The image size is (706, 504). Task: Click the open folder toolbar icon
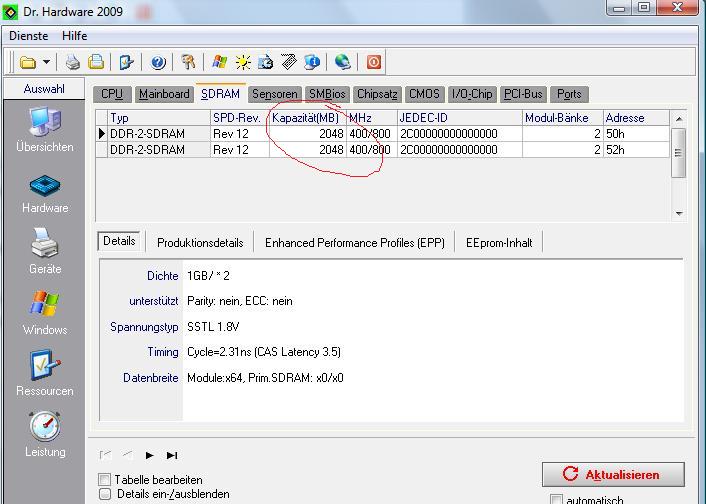point(28,62)
